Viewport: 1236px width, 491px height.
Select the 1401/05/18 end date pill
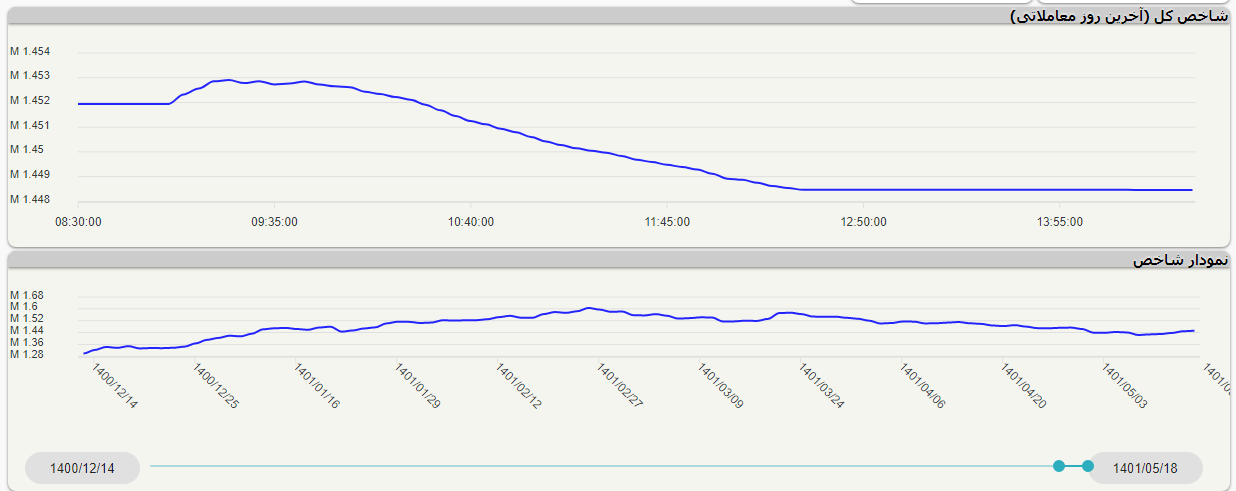coord(1145,468)
